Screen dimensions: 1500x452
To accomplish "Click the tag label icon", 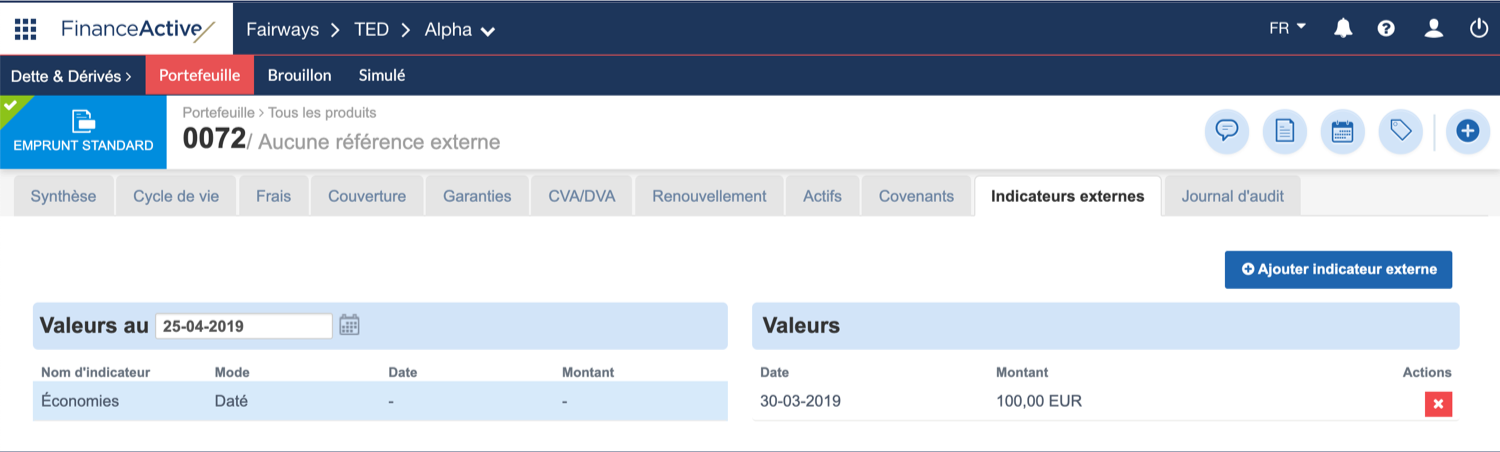I will 1400,131.
